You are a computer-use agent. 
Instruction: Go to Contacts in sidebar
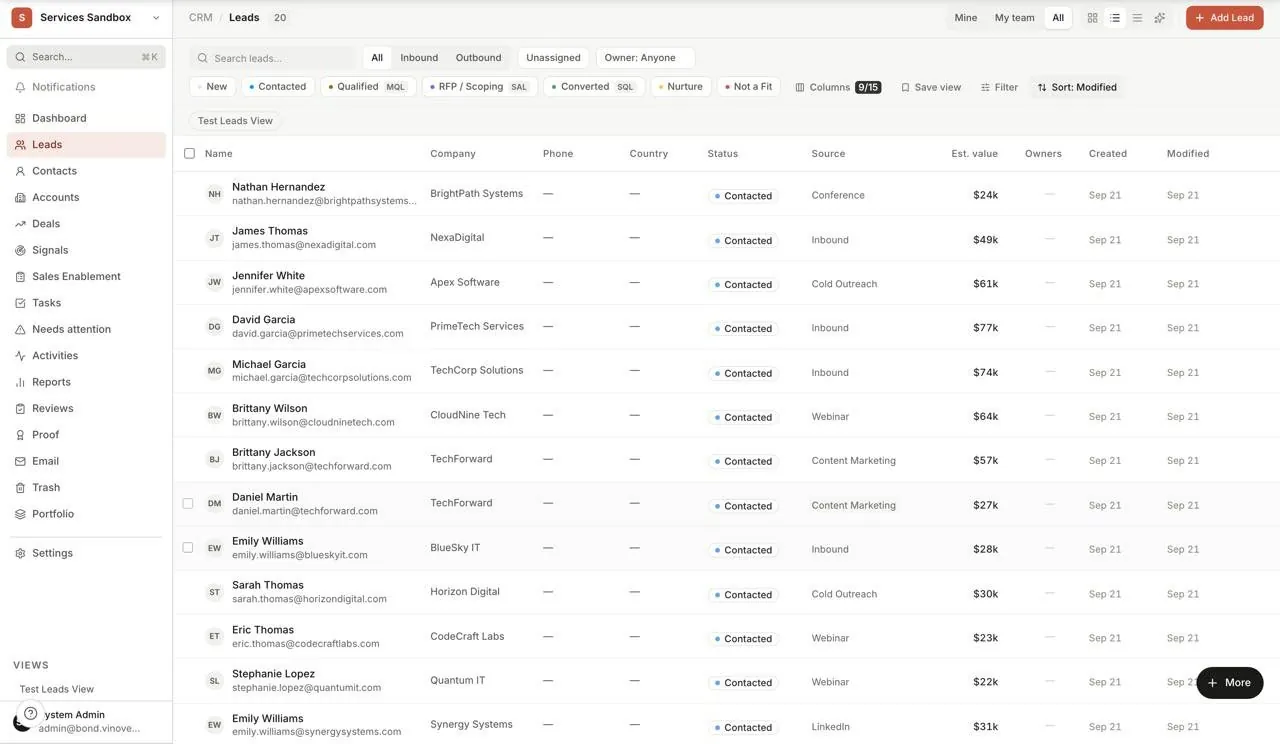86,171
